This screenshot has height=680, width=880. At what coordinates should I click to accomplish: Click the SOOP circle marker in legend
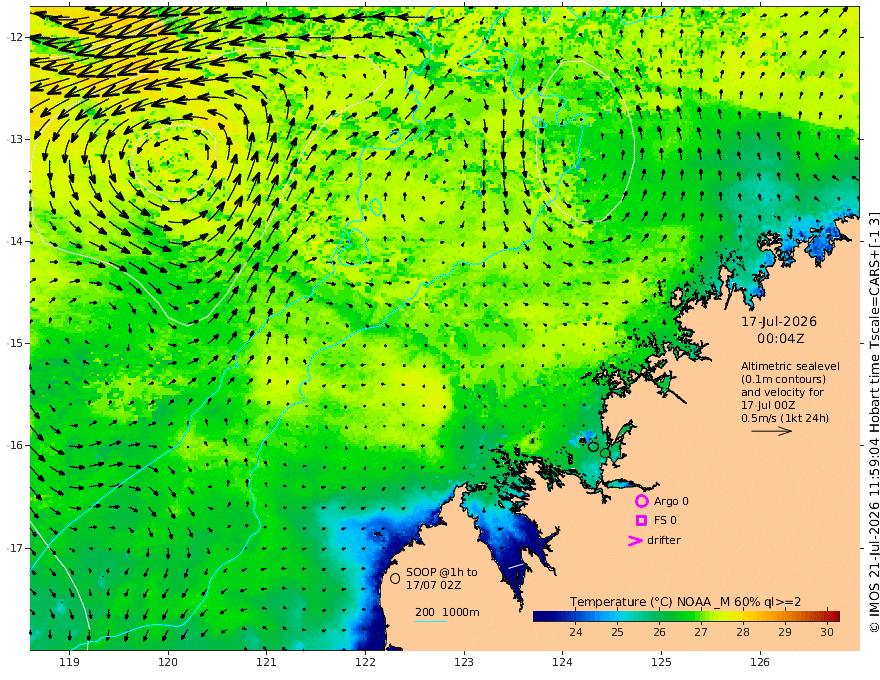click(395, 578)
